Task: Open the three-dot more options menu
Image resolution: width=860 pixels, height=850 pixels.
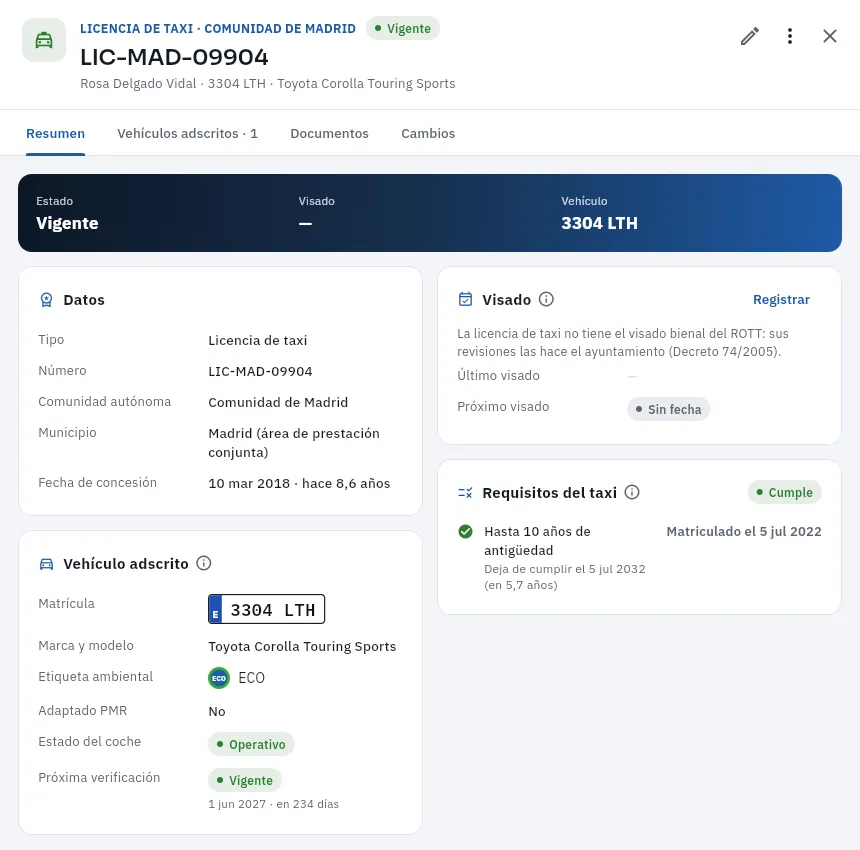Action: (x=790, y=36)
